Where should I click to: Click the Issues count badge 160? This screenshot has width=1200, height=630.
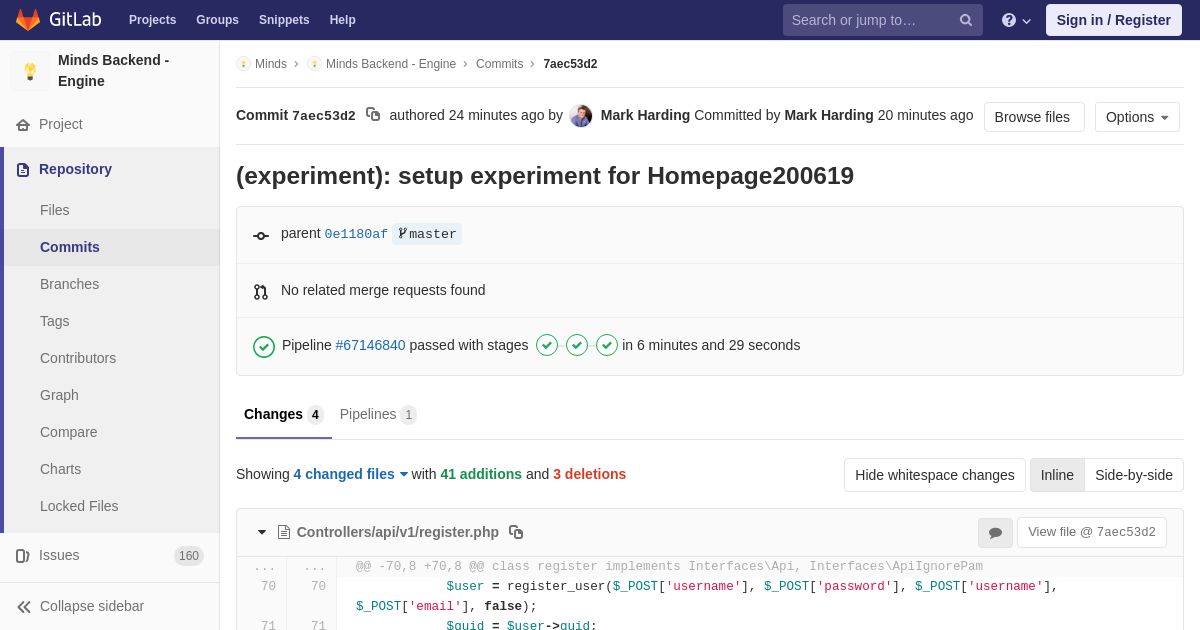189,556
